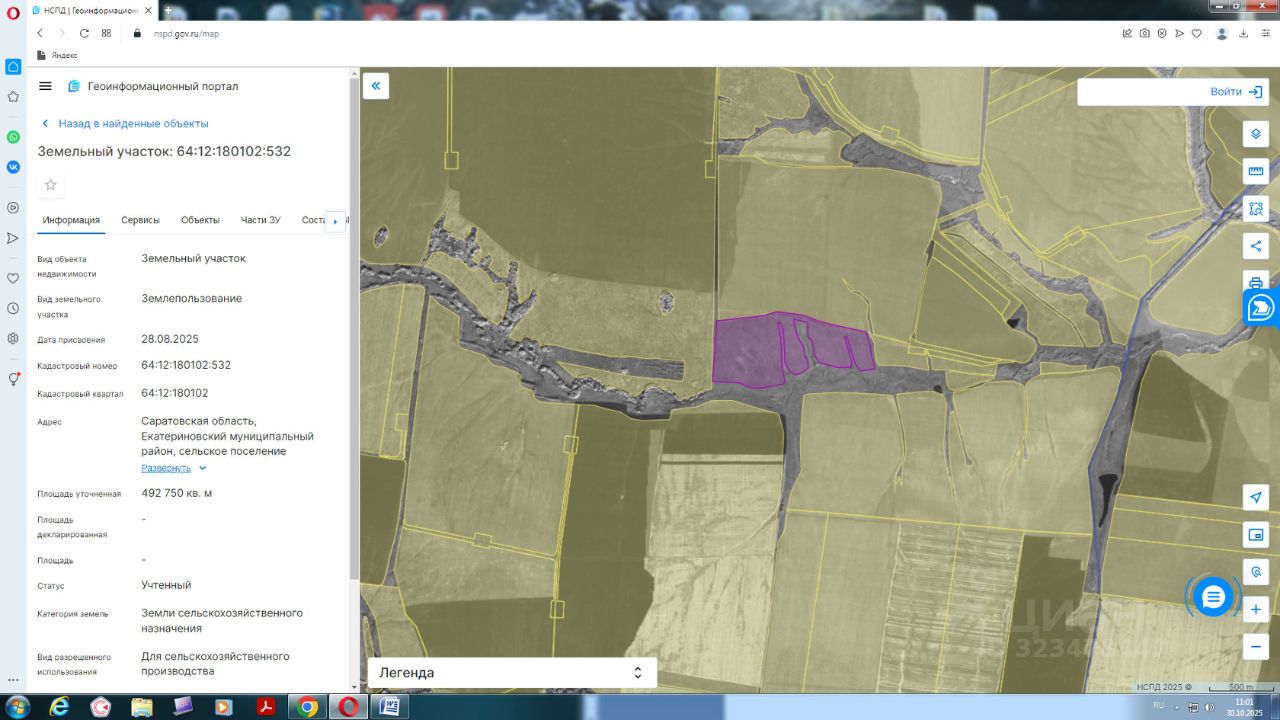1280x720 pixels.
Task: Open the Windows Start menu
Action: click(x=16, y=707)
